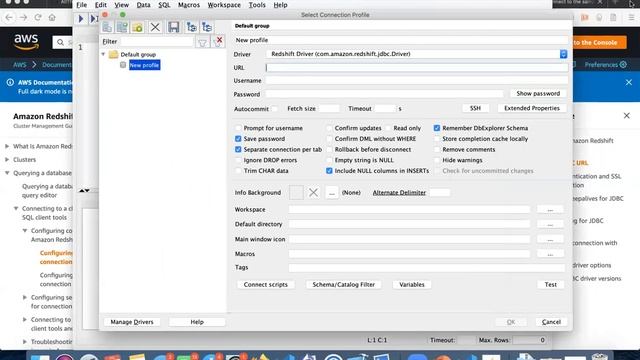Expand Troubleshooting section in sidebar
Viewport: 640px width, 360px height.
click(25, 342)
